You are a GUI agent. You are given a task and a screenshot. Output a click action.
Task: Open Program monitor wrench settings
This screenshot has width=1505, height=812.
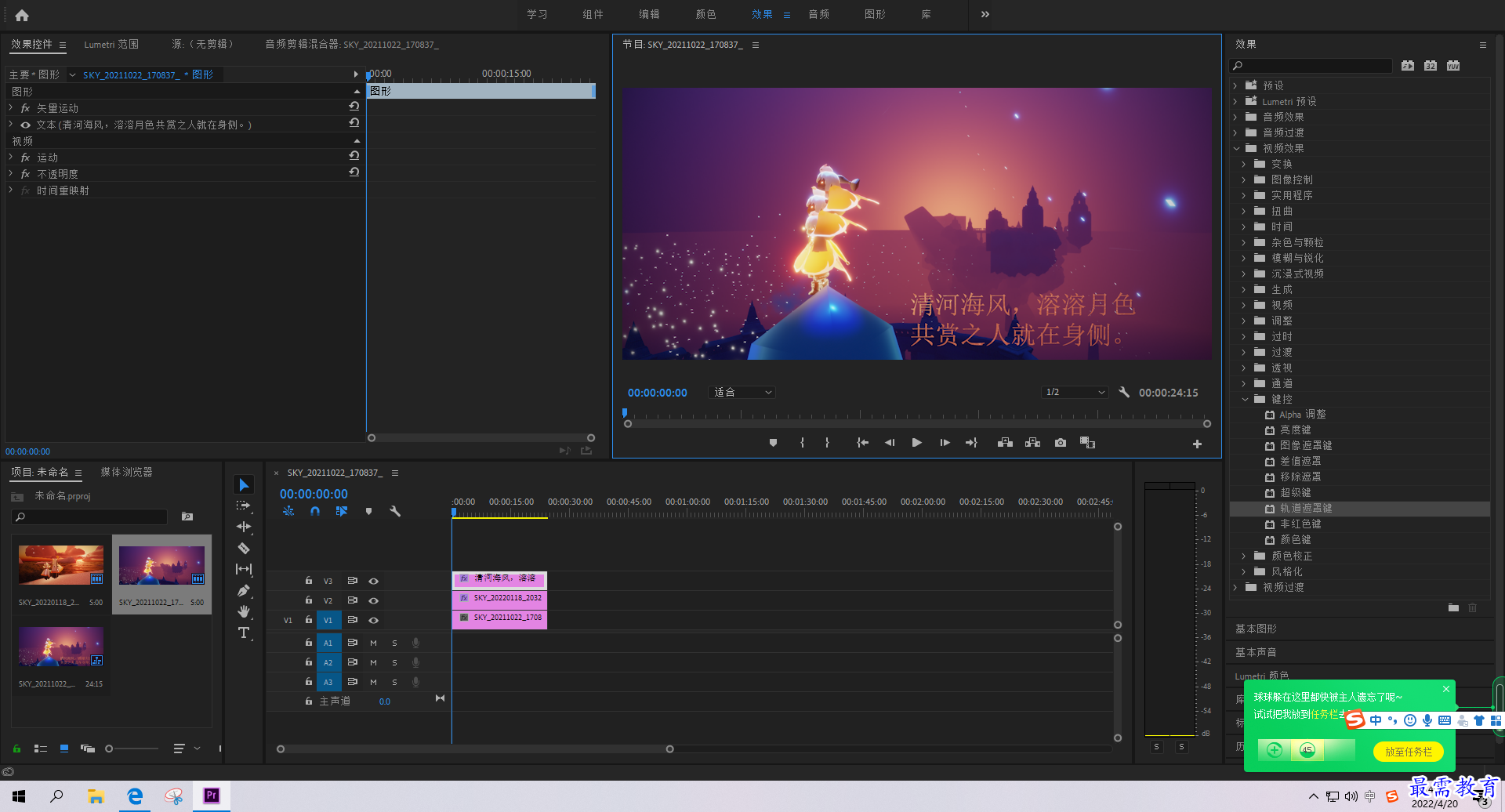click(x=1124, y=392)
